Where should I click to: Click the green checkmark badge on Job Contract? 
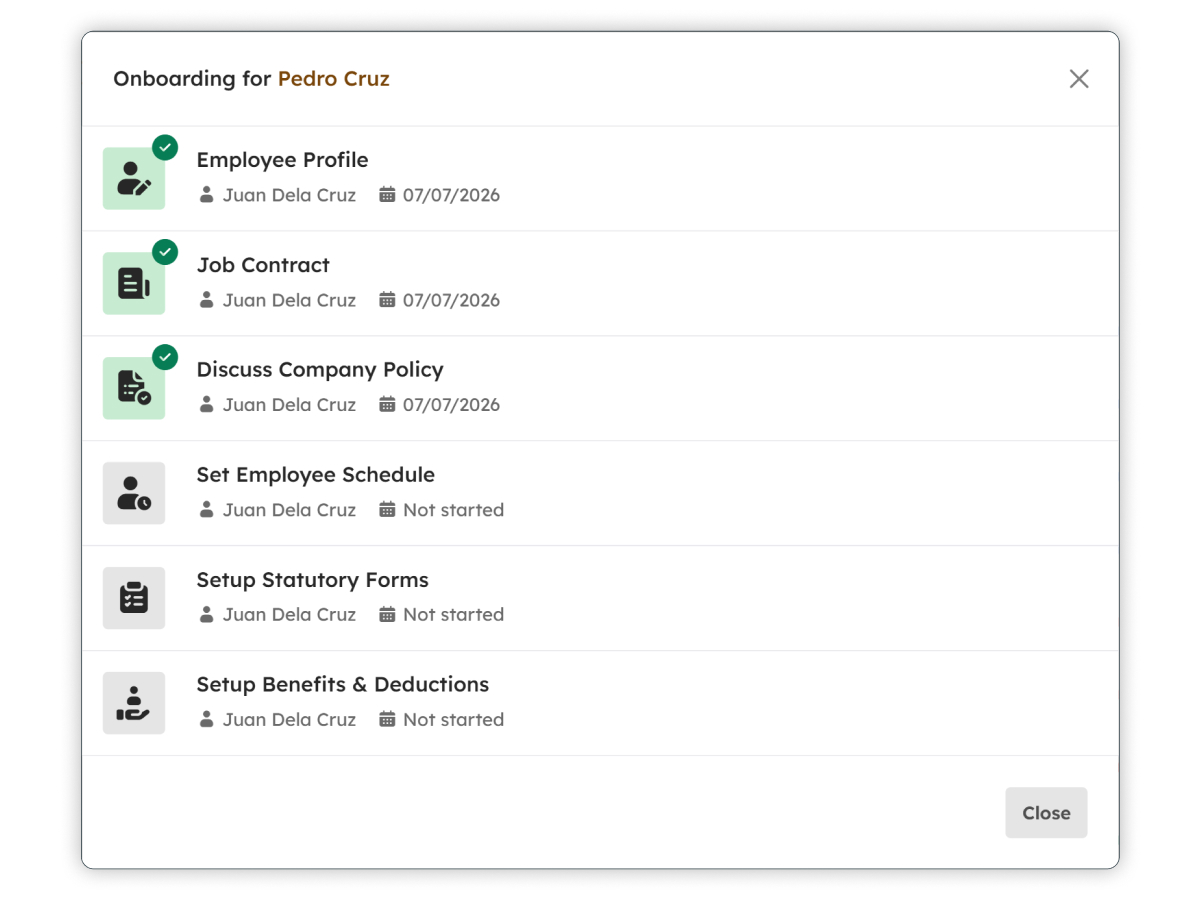165,252
